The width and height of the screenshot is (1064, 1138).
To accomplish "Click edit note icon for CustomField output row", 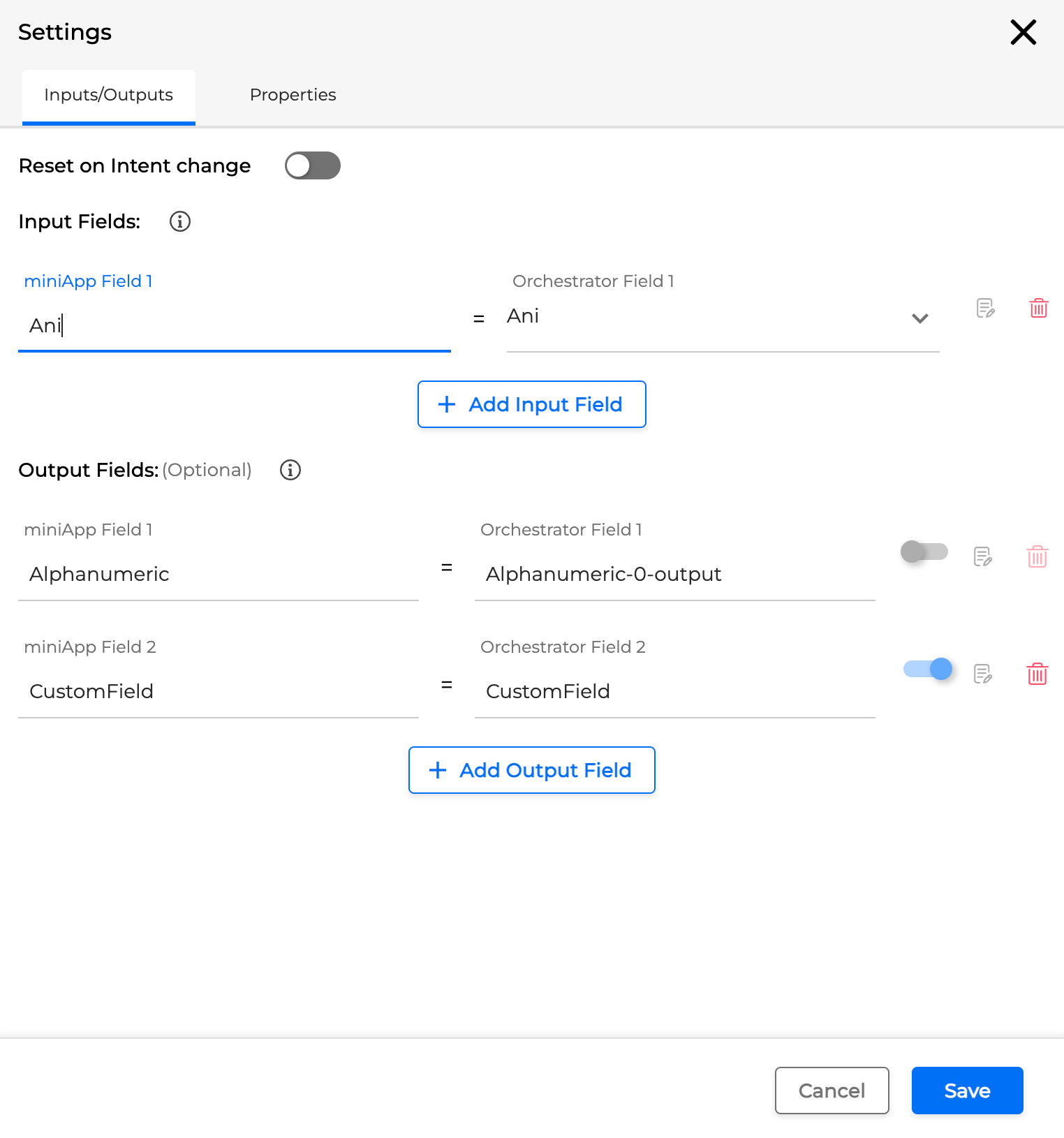I will pyautogui.click(x=983, y=674).
